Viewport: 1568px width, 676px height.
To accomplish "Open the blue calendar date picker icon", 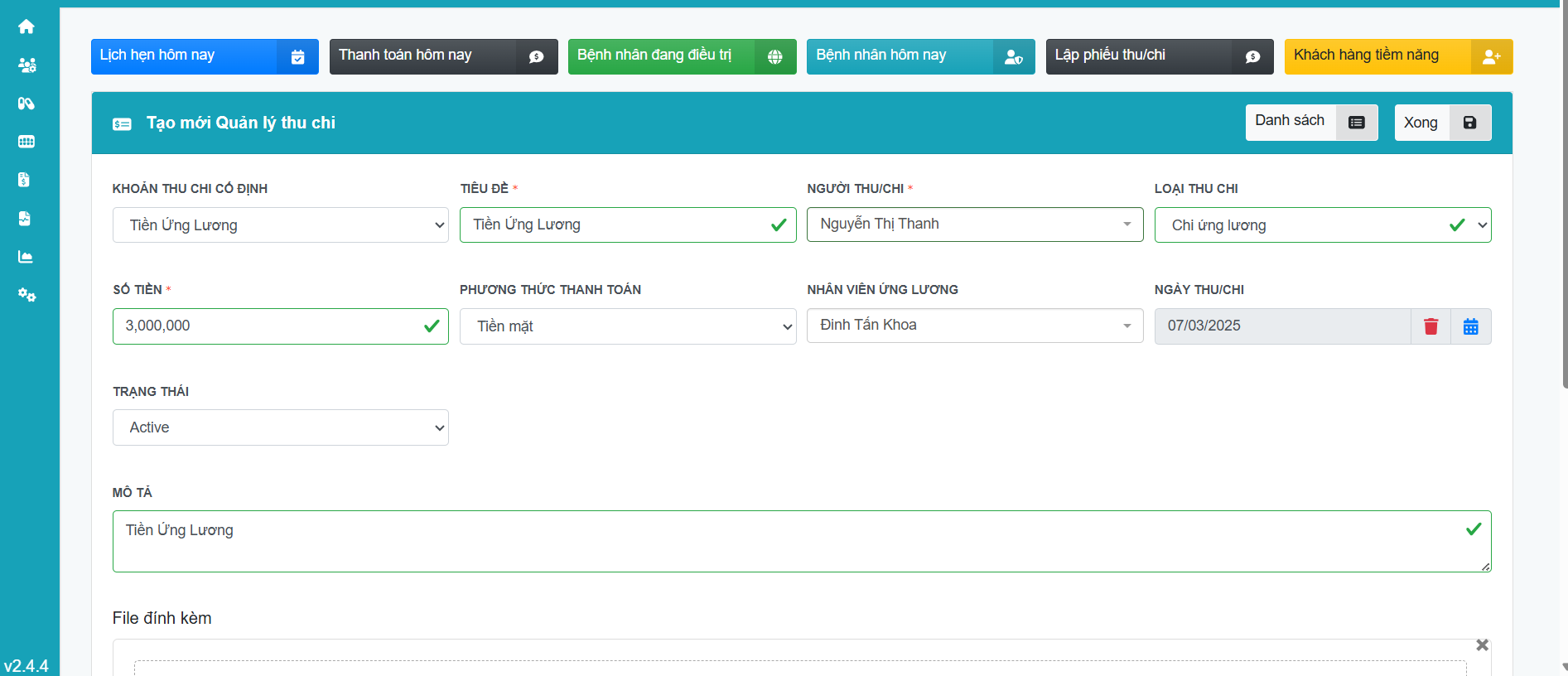I will click(x=1470, y=326).
